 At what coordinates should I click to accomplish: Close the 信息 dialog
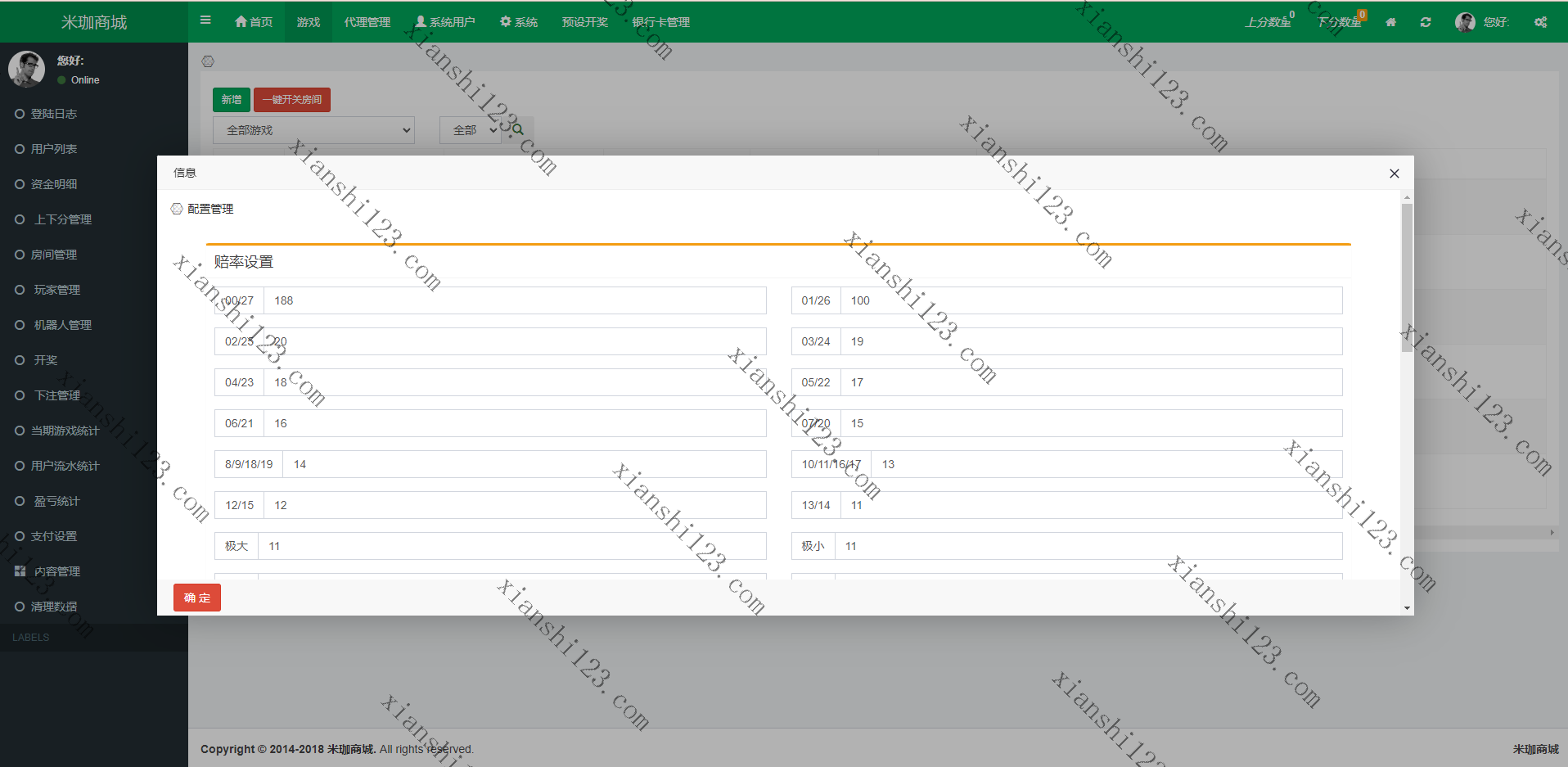1395,174
